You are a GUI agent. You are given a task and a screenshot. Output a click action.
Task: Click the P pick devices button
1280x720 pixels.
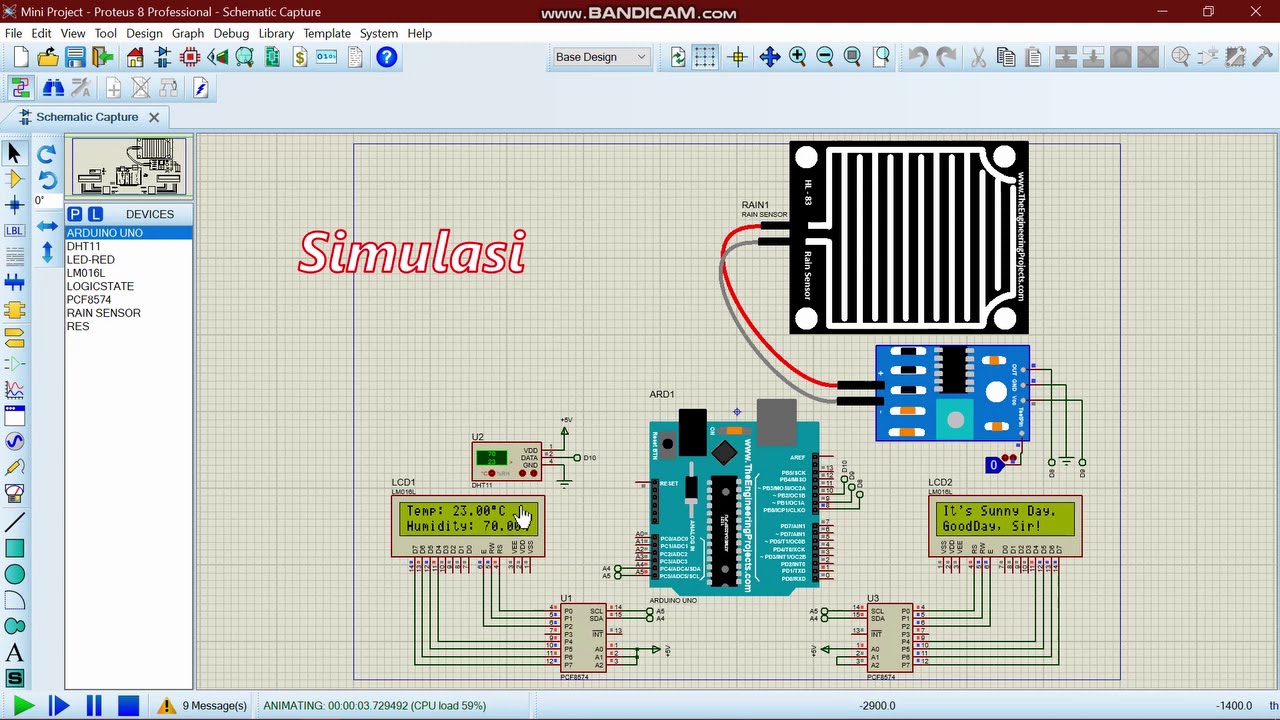[x=75, y=214]
